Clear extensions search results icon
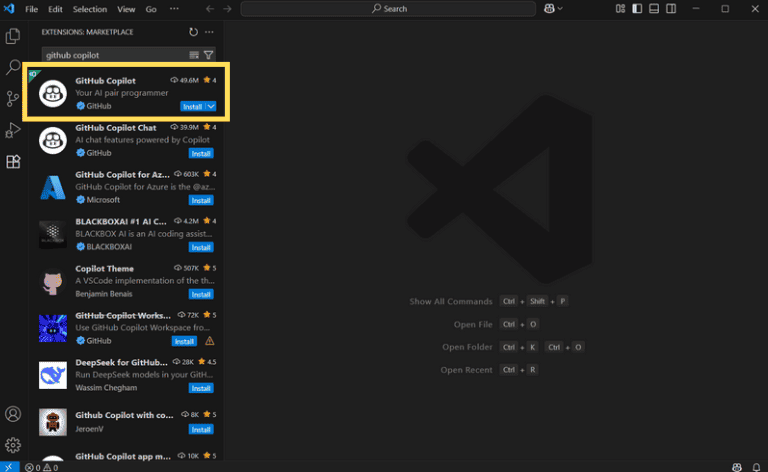768x472 pixels. coord(194,55)
